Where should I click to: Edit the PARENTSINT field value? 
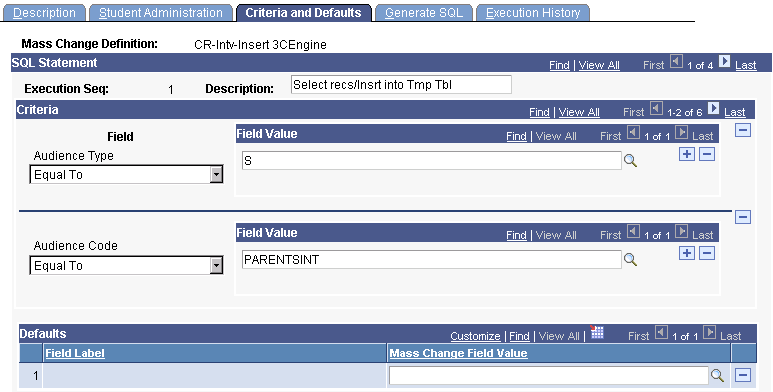[431, 259]
